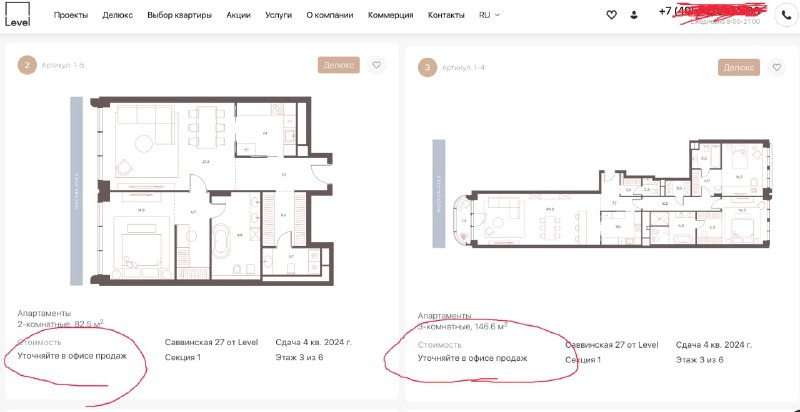Image resolution: width=800 pixels, height=412 pixels.
Task: Click Делюкс tag on 2-room apartment card
Action: pos(339,65)
